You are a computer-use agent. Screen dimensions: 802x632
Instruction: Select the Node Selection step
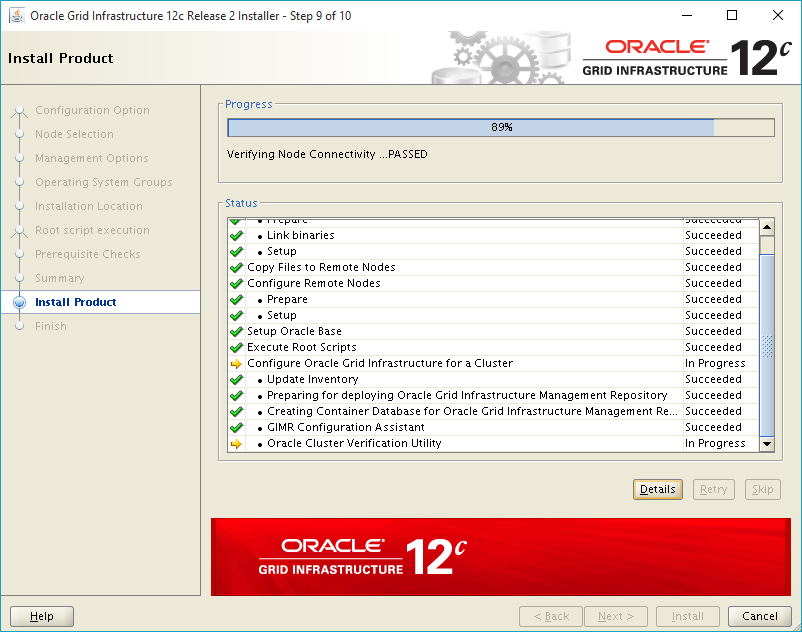(75, 134)
